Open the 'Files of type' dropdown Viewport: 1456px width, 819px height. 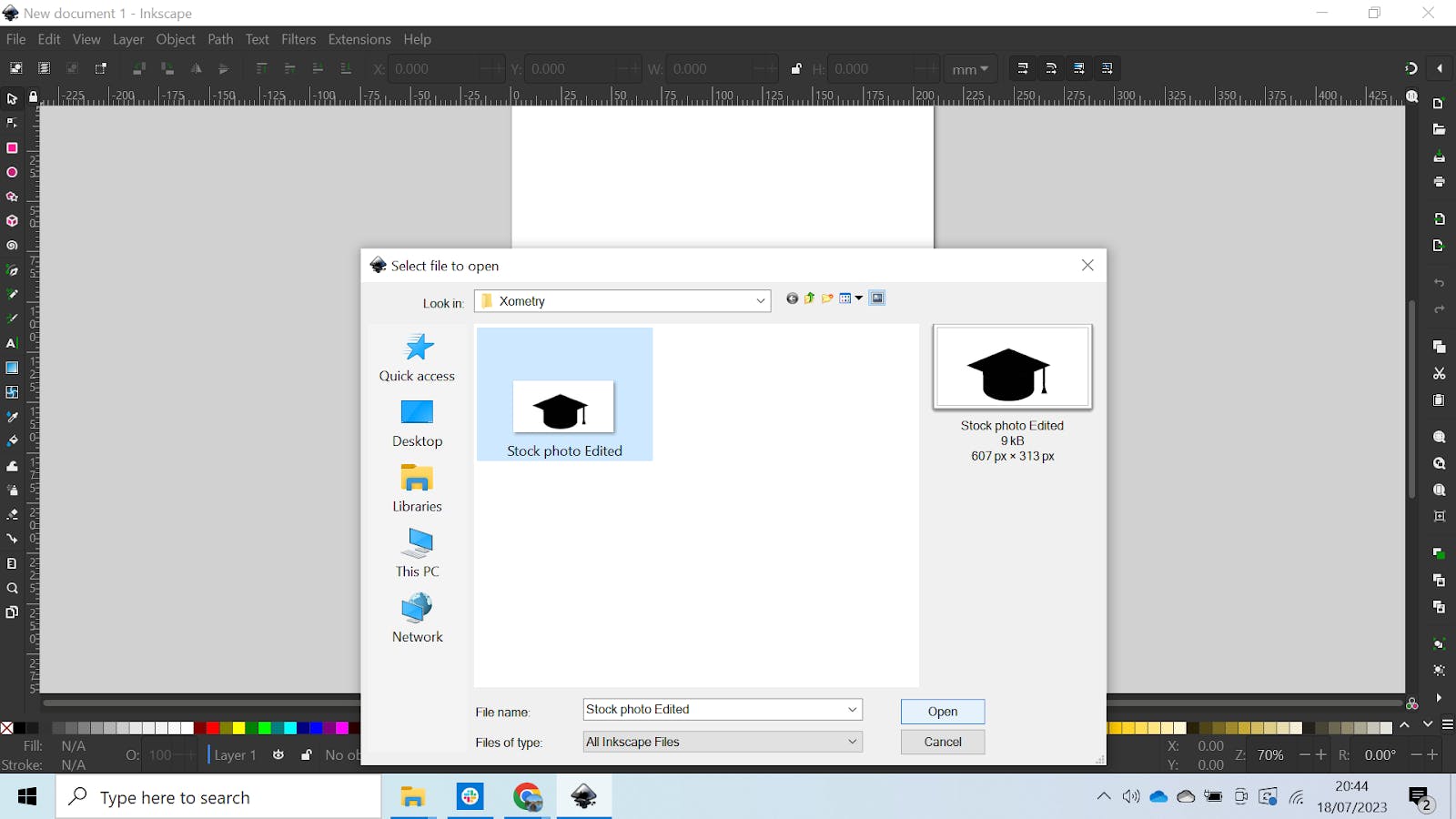[x=850, y=742]
